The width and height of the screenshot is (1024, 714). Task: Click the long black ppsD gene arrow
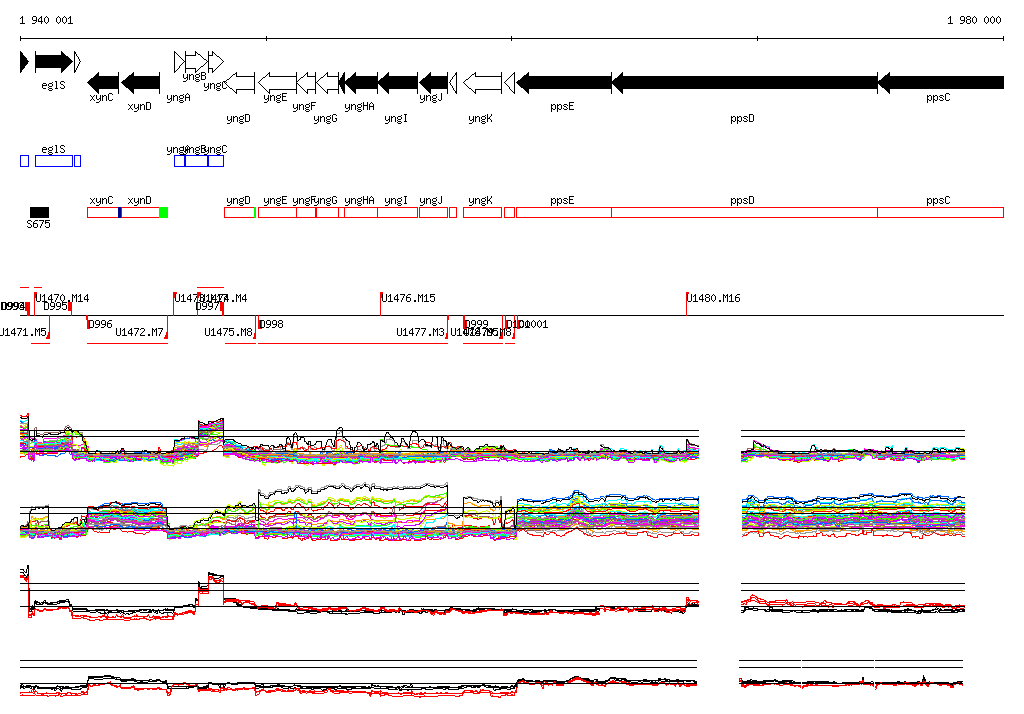pos(744,83)
